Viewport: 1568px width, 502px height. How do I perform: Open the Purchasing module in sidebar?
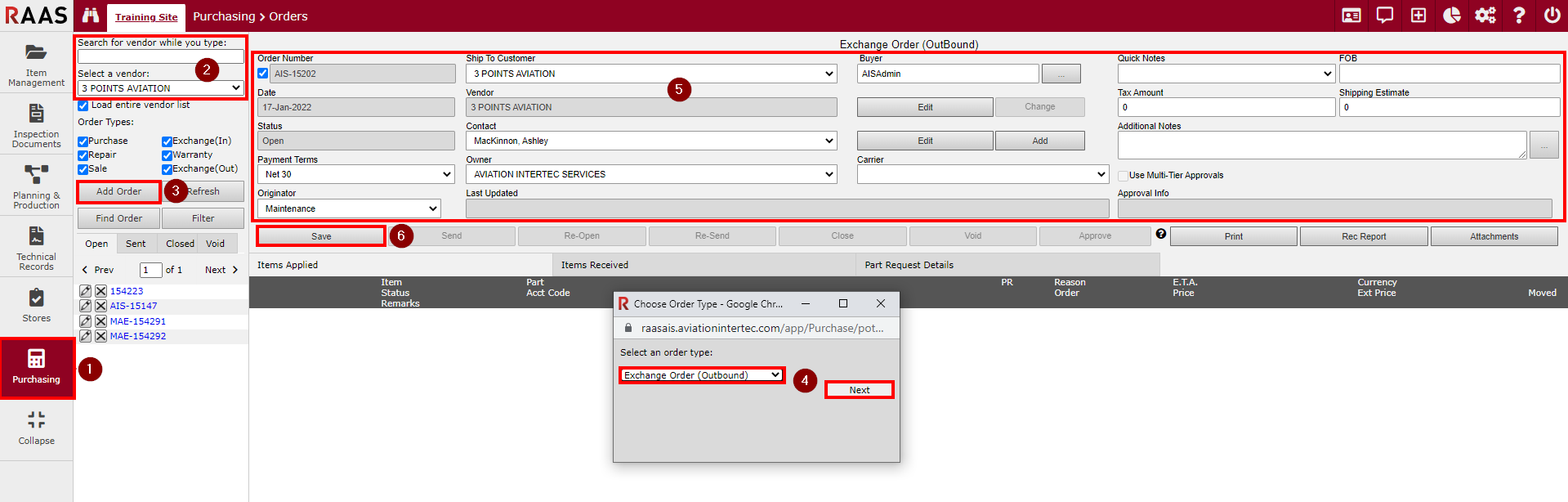[37, 367]
